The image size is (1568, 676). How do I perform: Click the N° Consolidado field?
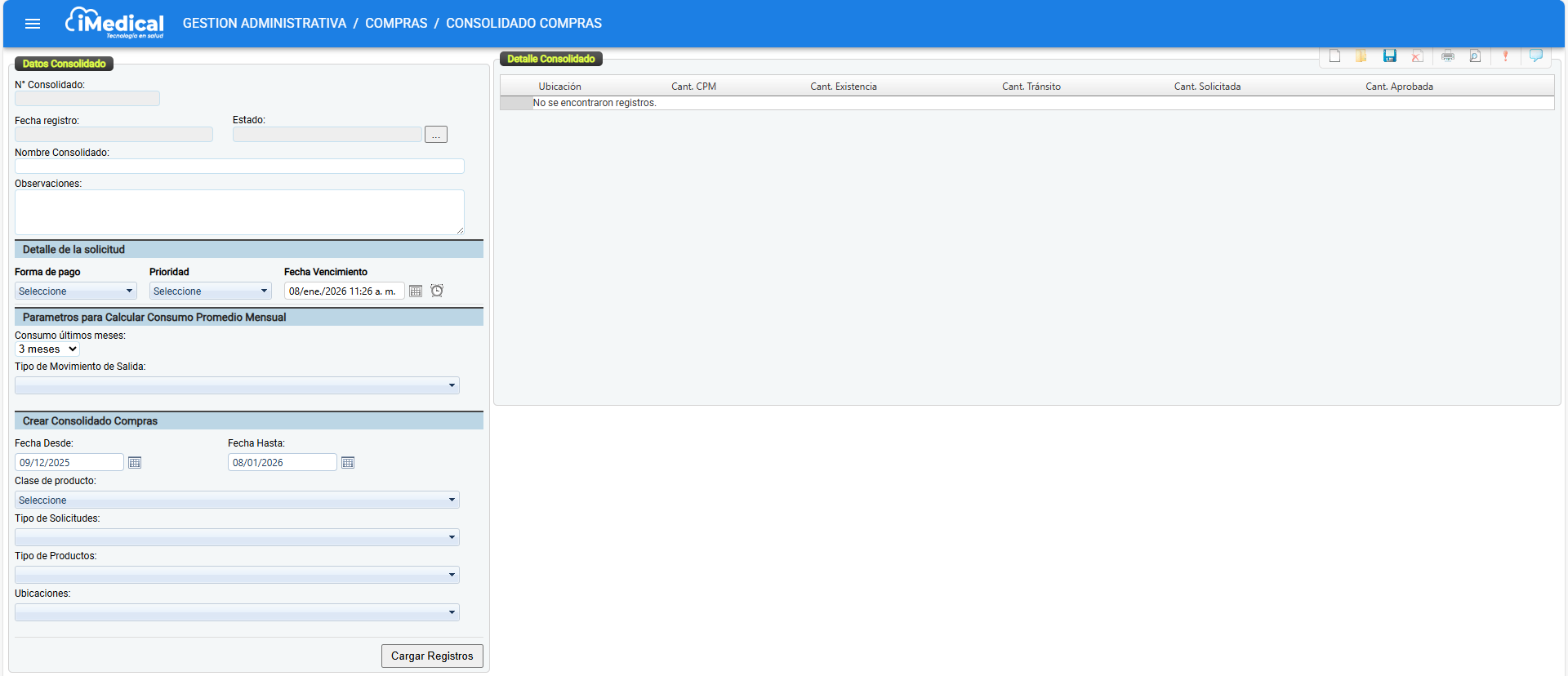(87, 99)
